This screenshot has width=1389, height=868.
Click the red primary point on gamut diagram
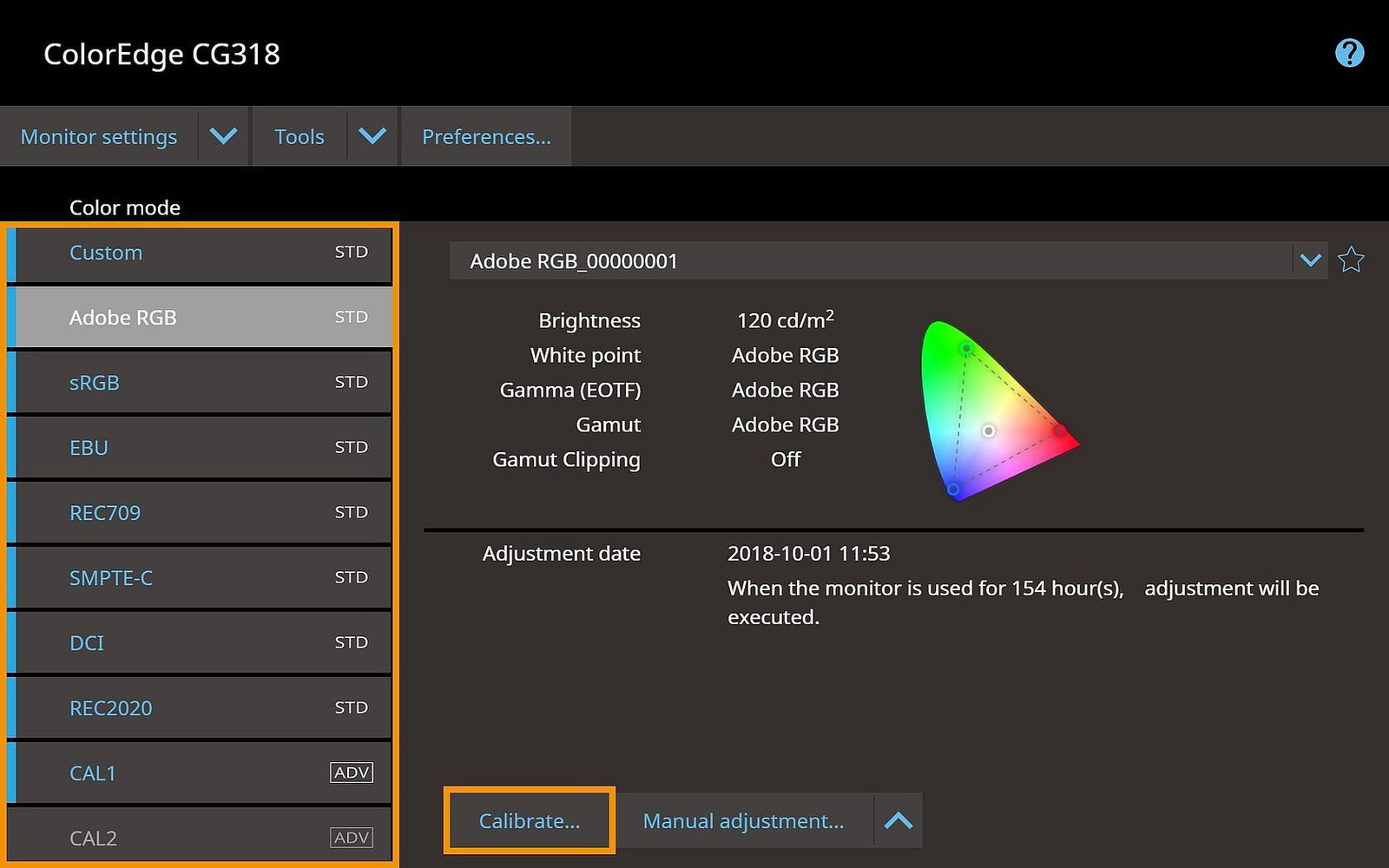point(1060,431)
